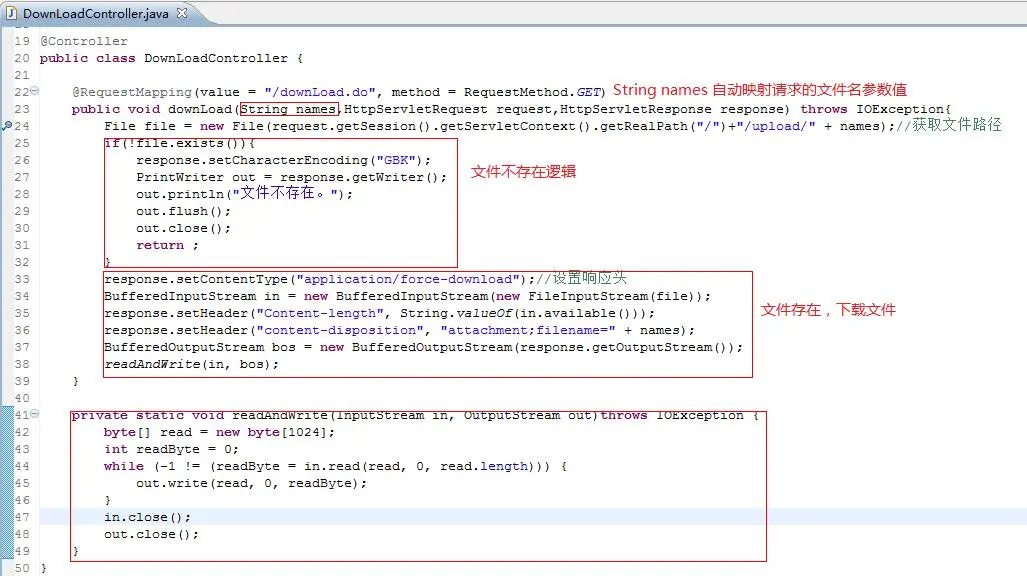Click the "GBK" encoding string
1027x576 pixels.
[x=396, y=161]
